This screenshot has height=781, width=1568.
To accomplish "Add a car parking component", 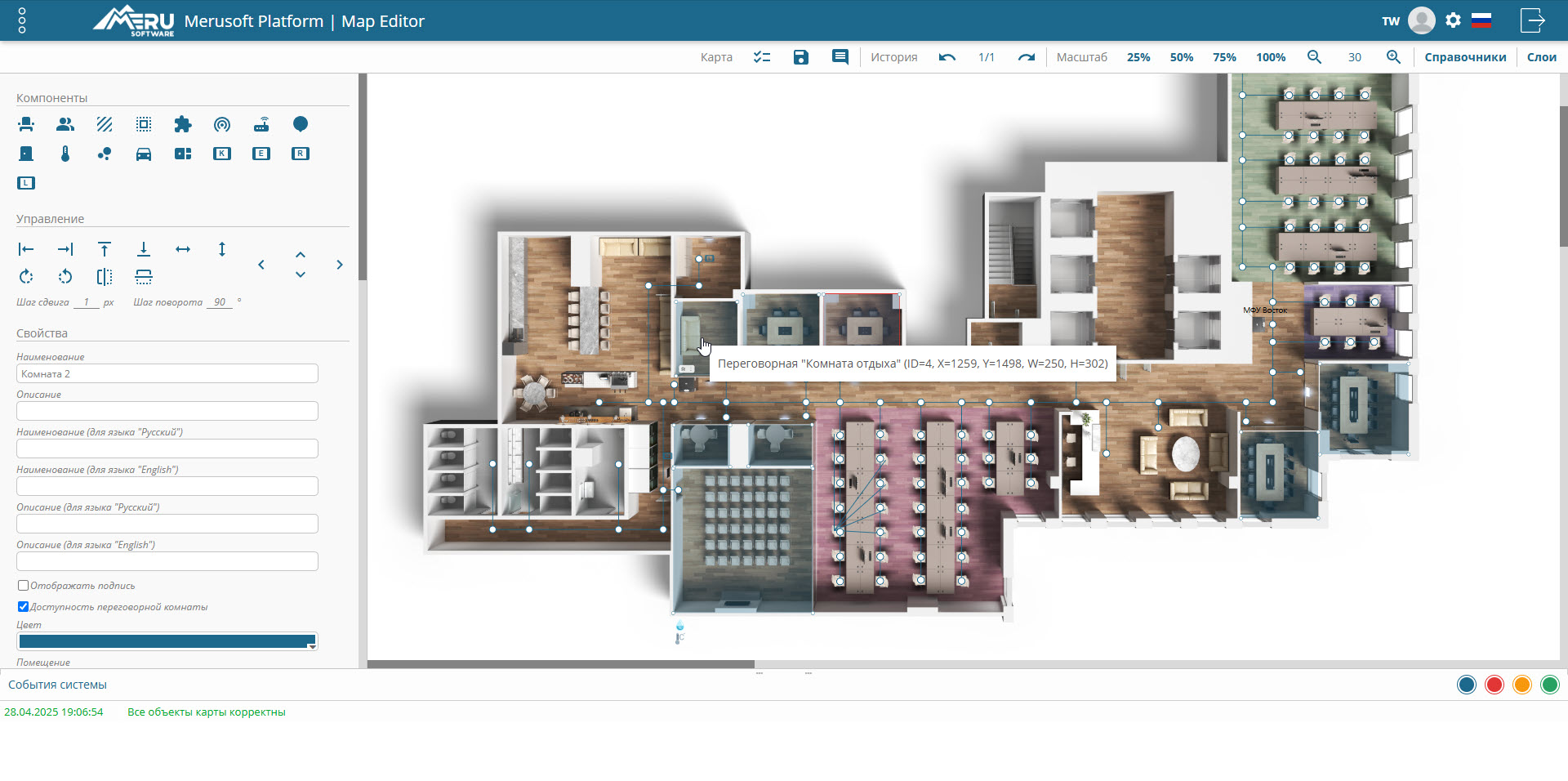I will point(144,154).
